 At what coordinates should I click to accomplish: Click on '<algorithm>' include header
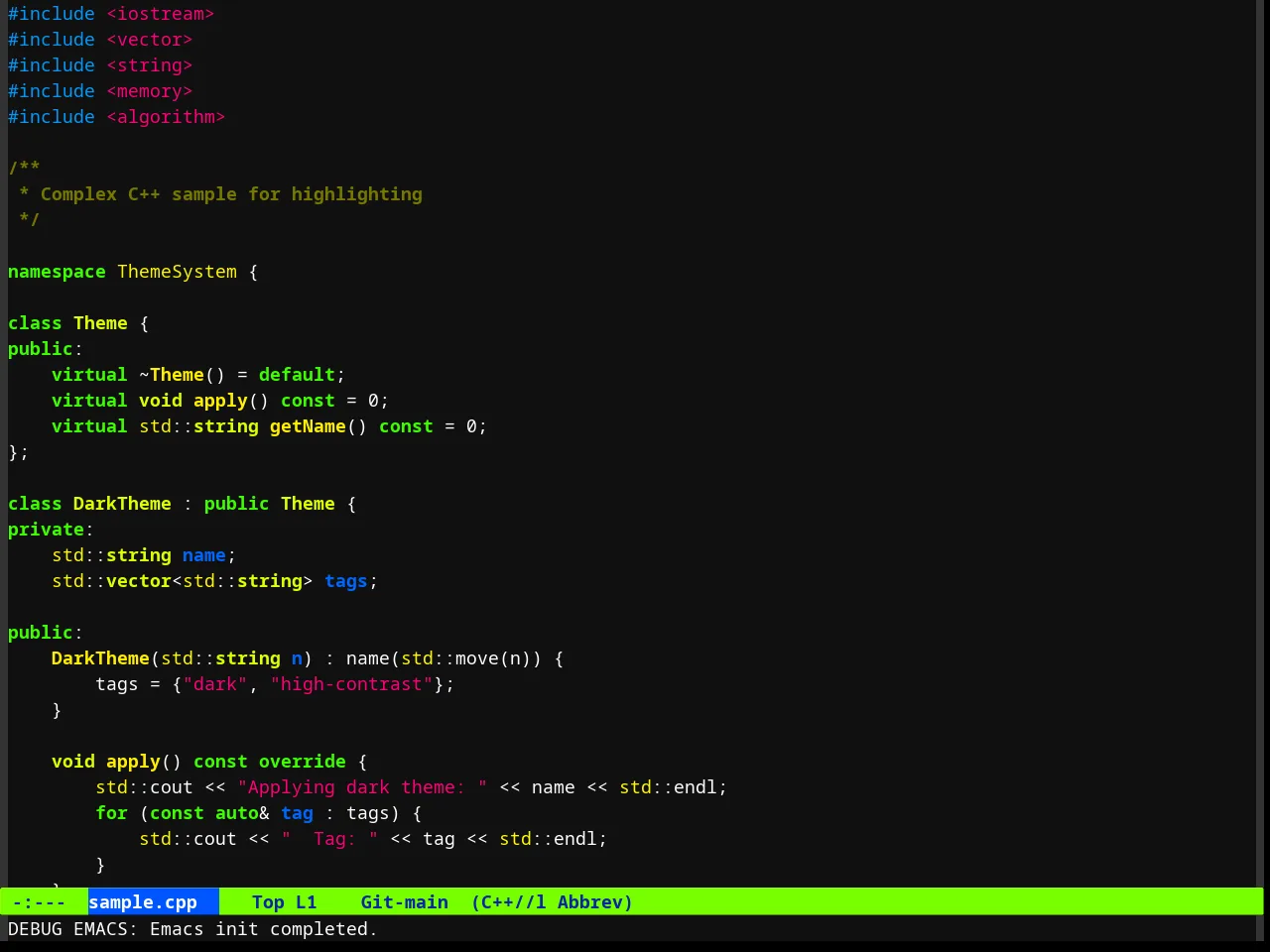pyautogui.click(x=166, y=117)
